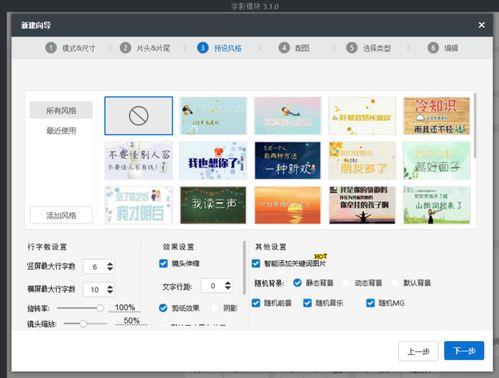Choose the yellow stars style thumbnail

362,116
